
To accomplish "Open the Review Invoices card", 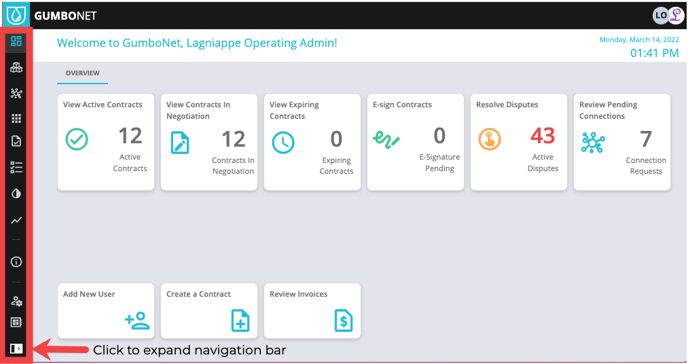I will (x=312, y=311).
